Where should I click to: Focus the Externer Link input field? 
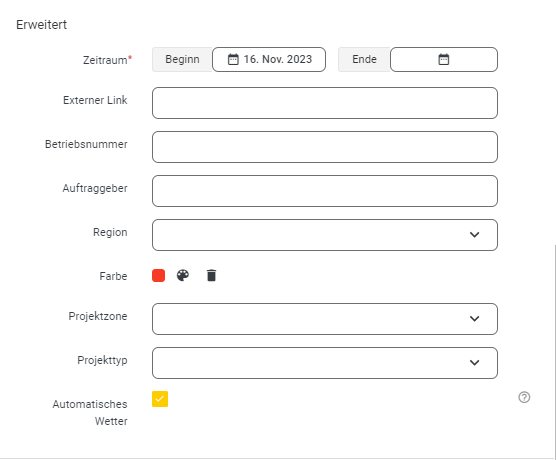coord(325,103)
